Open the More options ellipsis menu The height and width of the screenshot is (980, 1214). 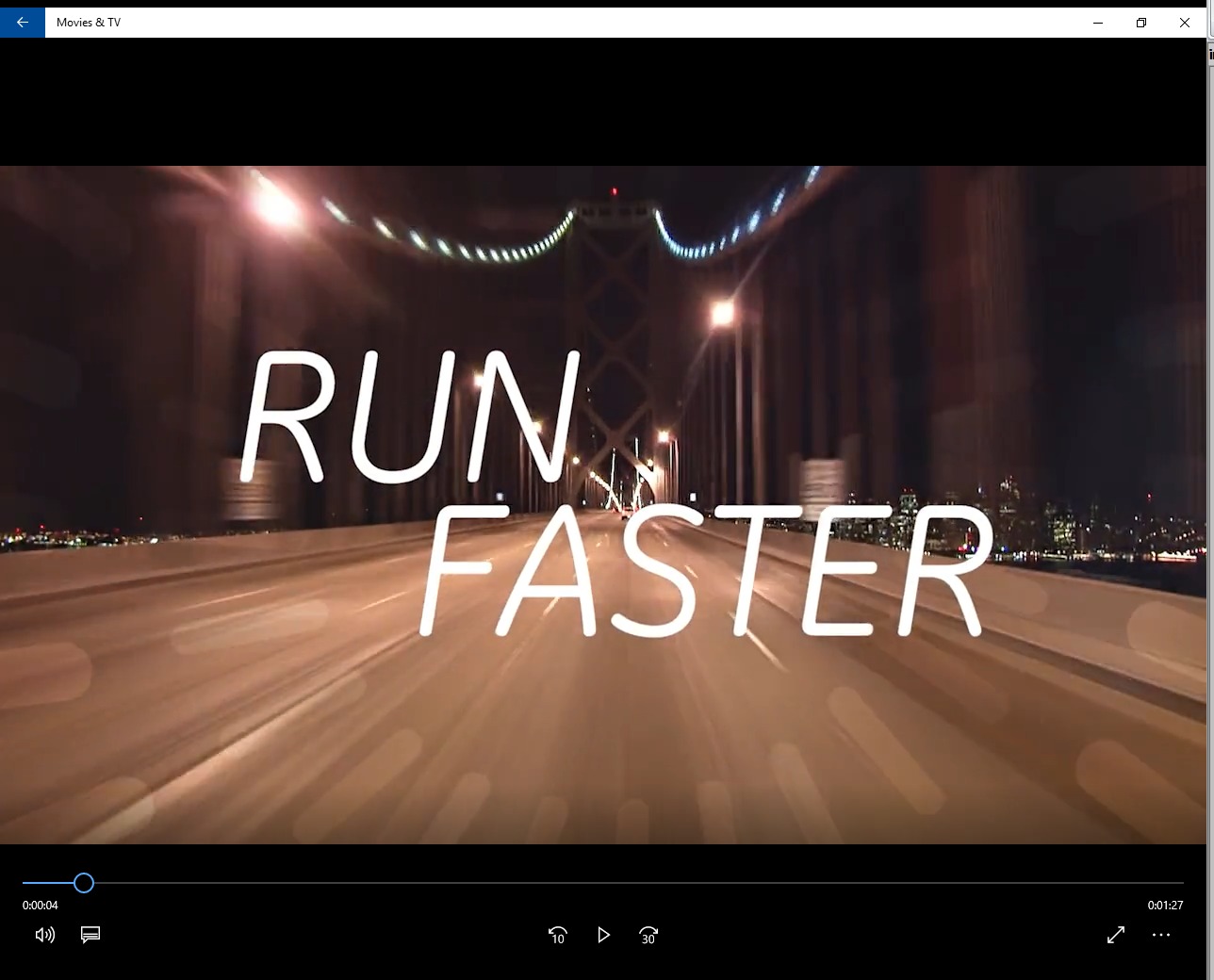coord(1161,935)
